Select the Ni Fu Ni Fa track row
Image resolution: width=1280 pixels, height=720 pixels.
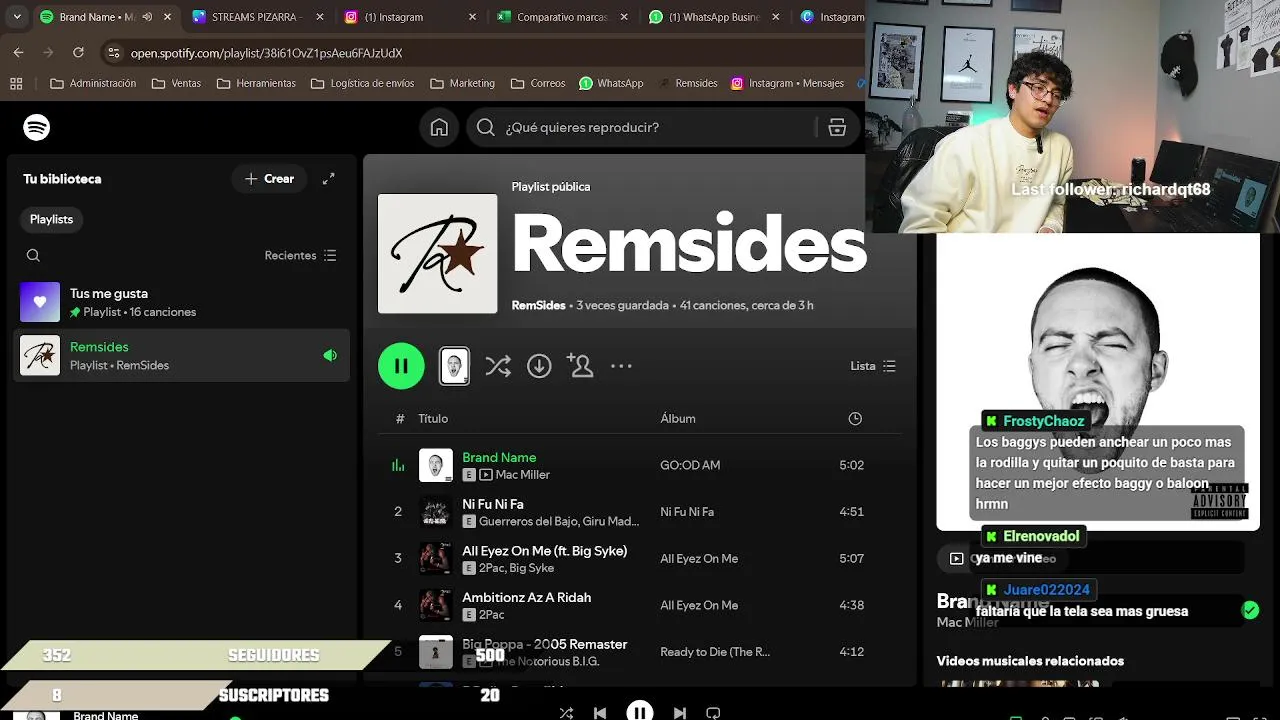640,512
